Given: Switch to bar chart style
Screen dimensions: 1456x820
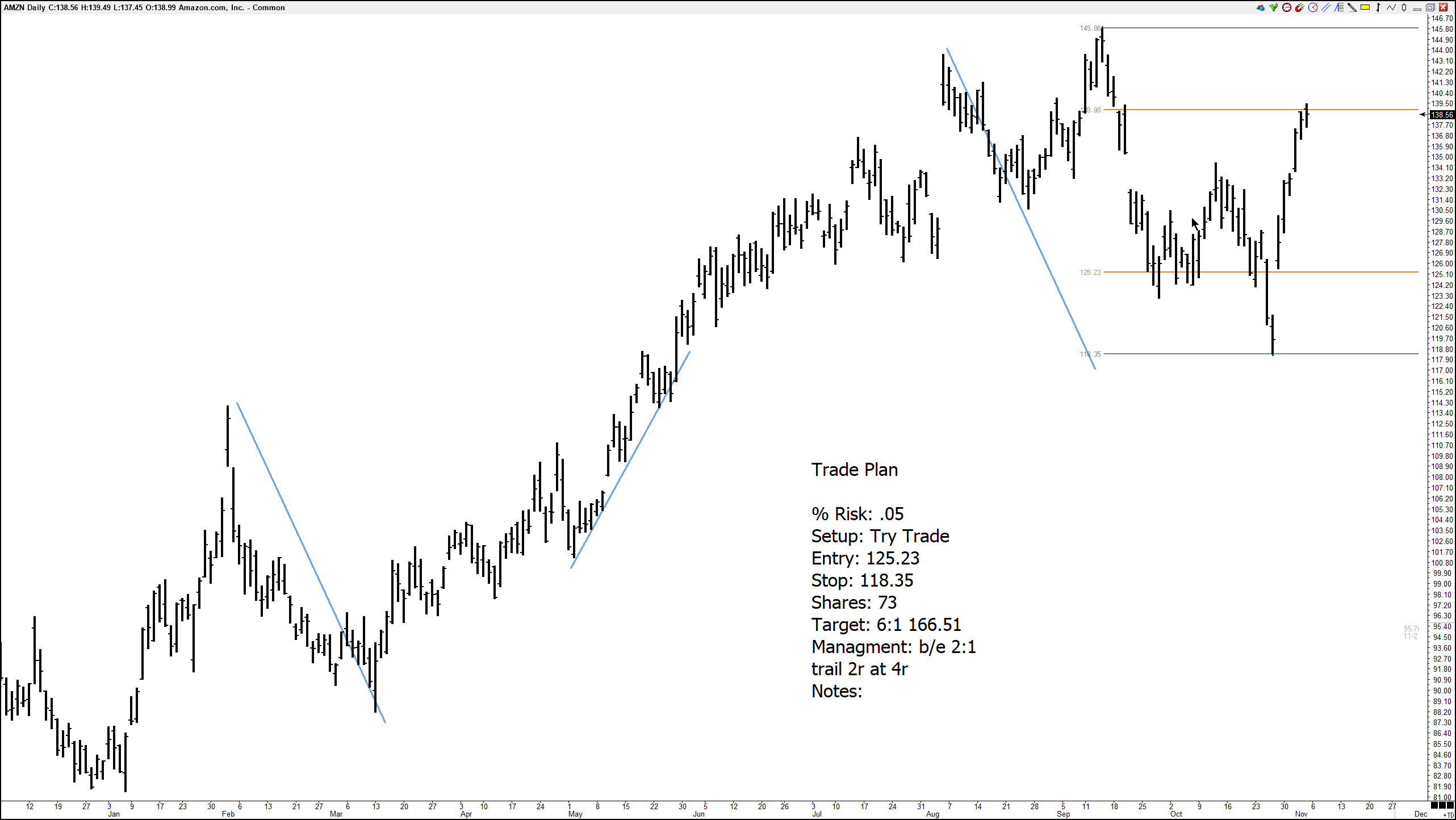Looking at the screenshot, I should tap(1378, 7).
